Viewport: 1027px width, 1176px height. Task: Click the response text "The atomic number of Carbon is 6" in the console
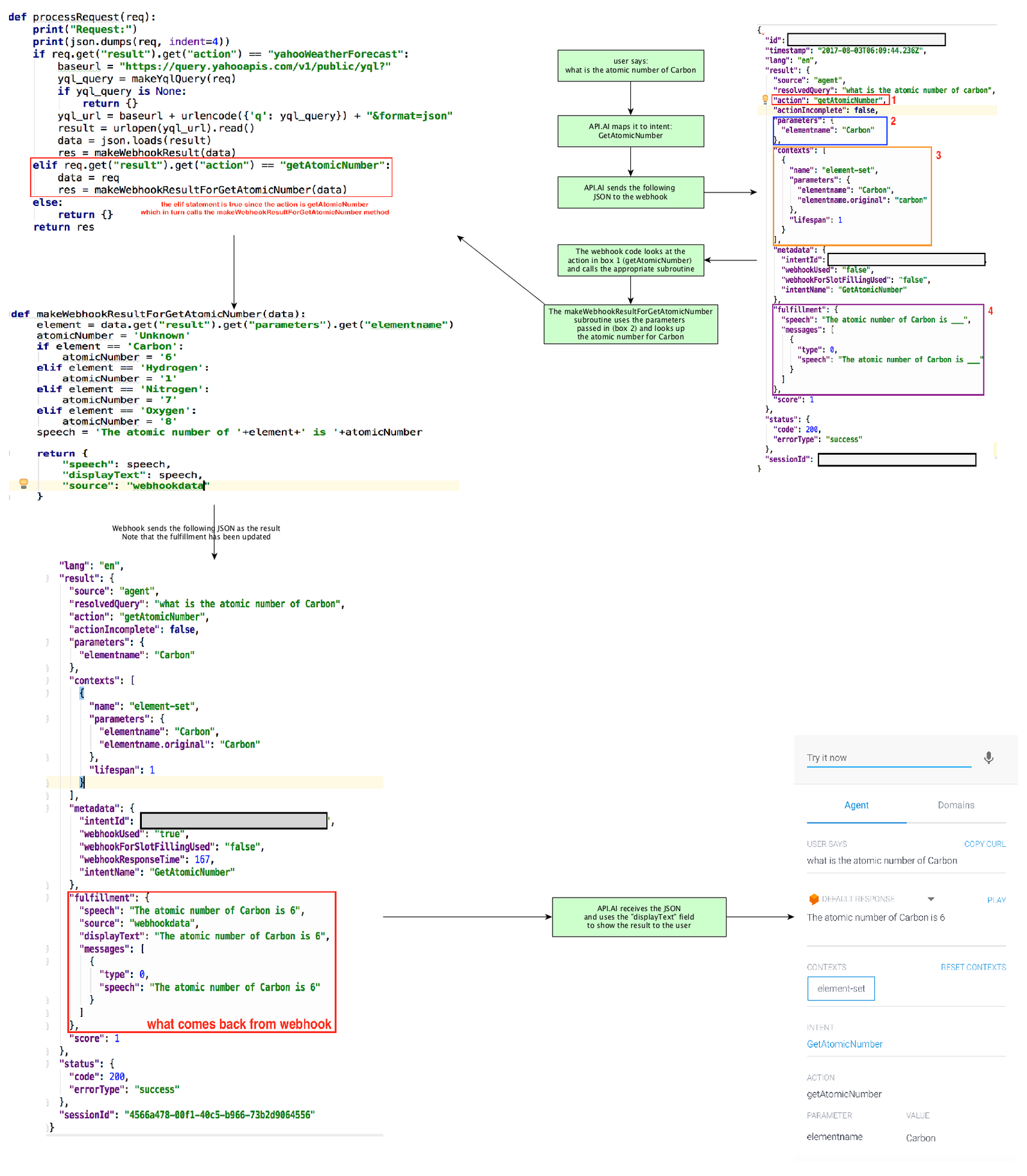coord(876,917)
